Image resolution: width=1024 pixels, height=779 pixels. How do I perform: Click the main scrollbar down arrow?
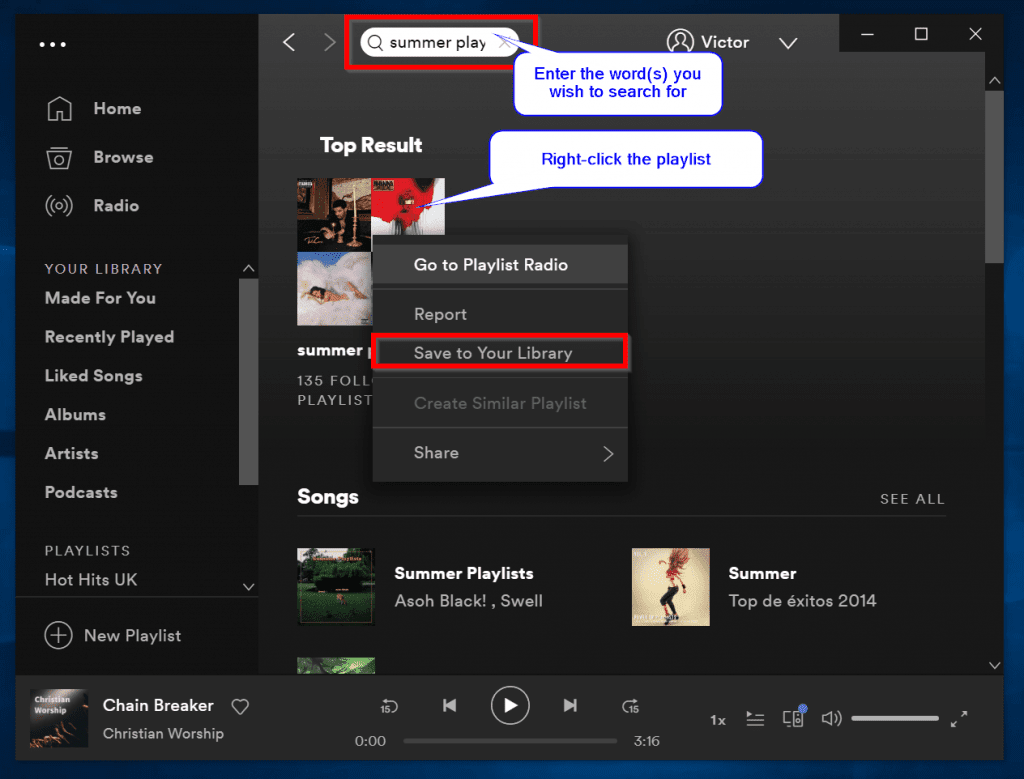coord(994,665)
